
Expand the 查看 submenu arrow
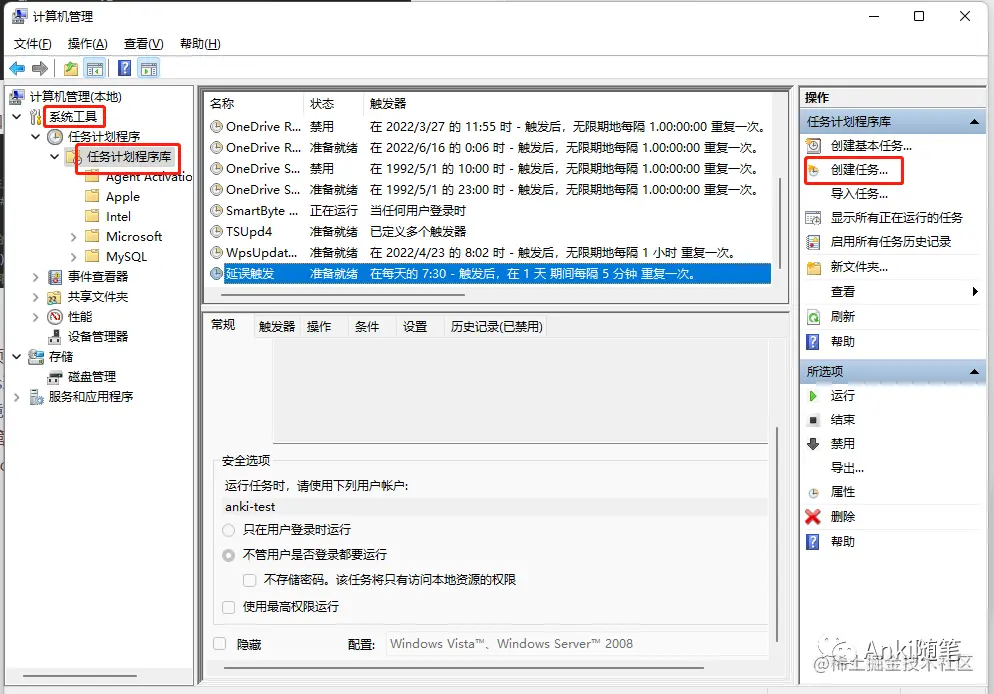(x=975, y=293)
